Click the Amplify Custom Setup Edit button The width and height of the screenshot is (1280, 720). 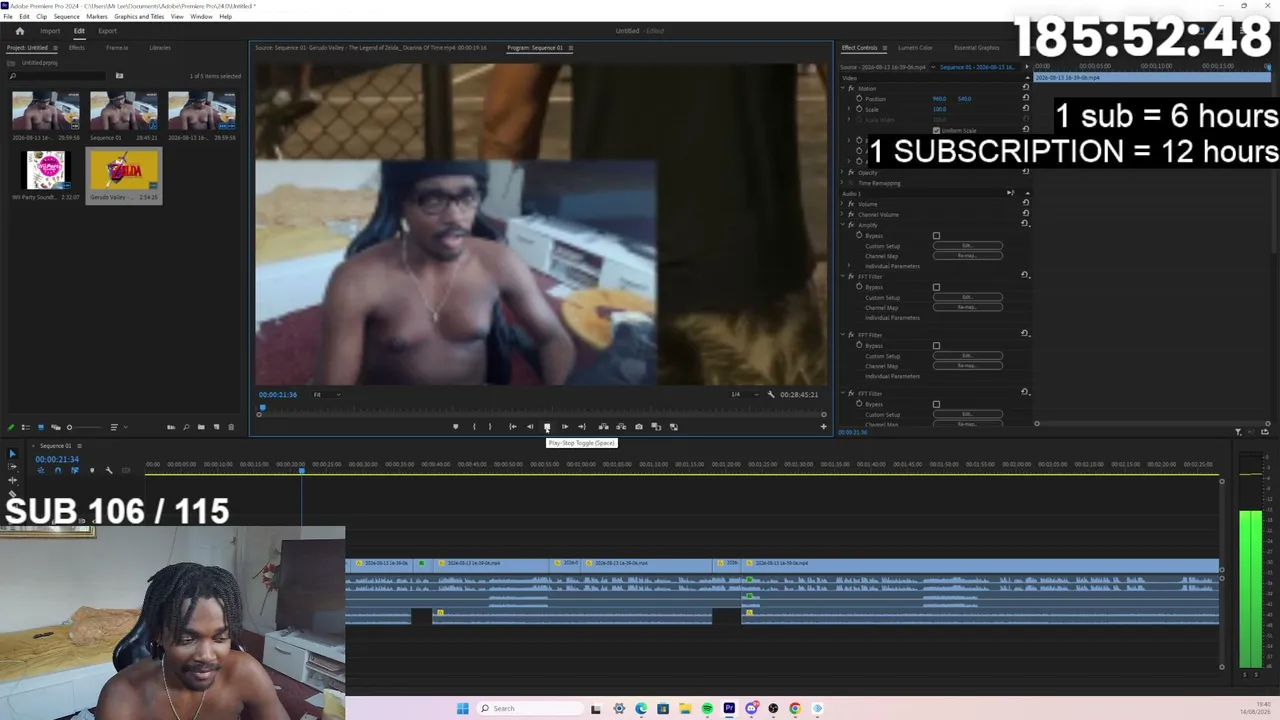coord(967,246)
